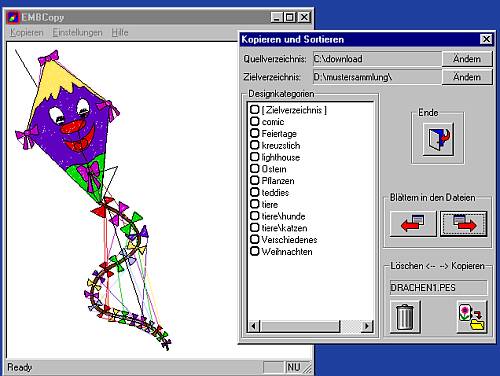
Task: Delete file using trash can icon
Action: 405,317
